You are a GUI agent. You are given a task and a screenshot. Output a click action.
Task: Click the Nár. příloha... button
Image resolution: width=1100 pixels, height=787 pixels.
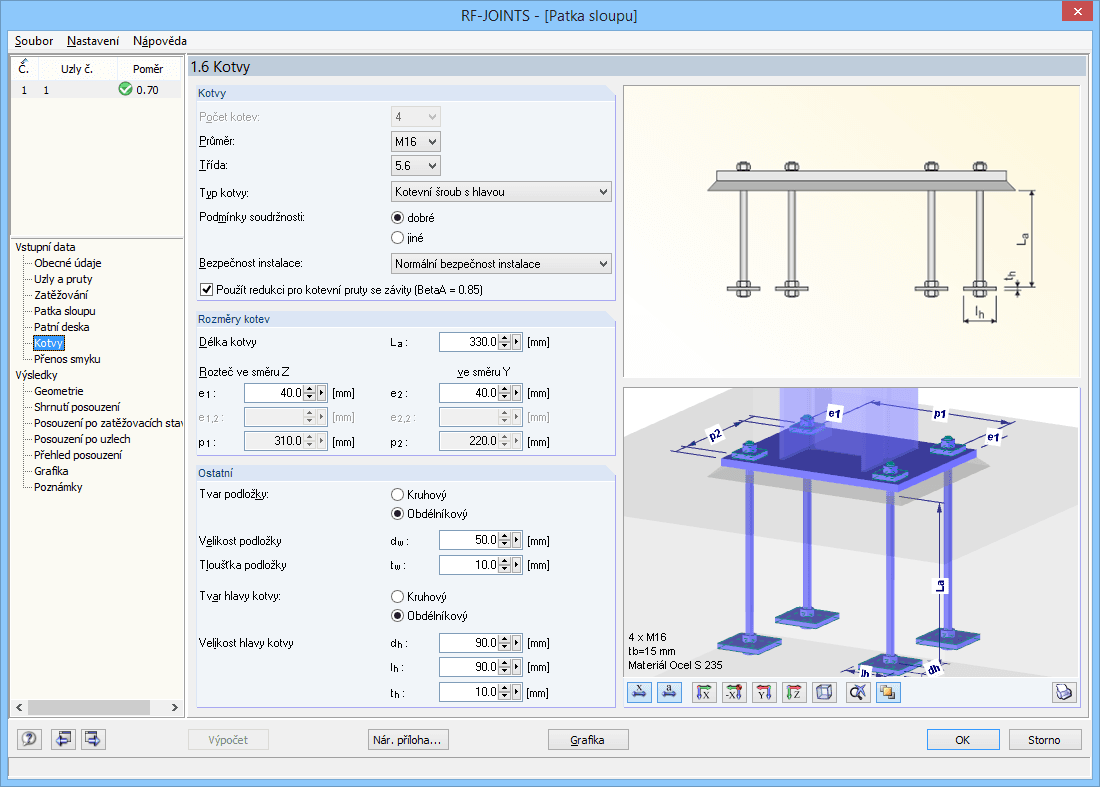pos(408,739)
